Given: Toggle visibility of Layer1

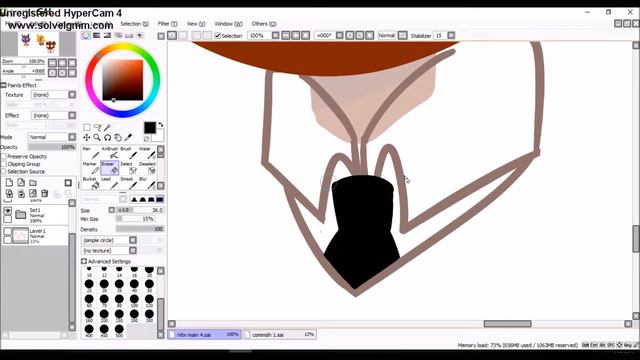Looking at the screenshot, I should [x=7, y=231].
